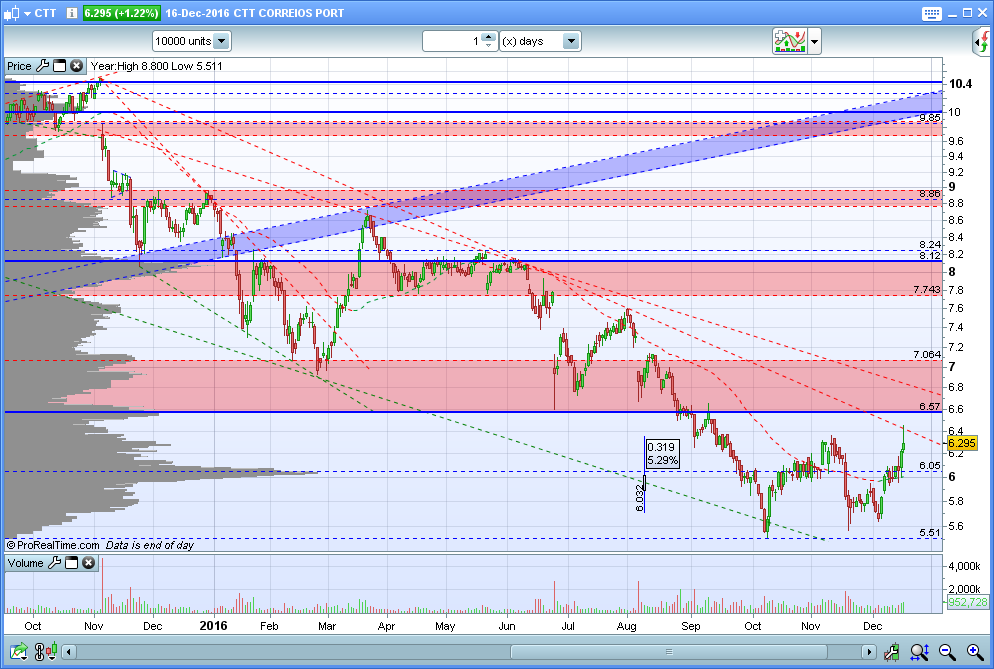This screenshot has height=669, width=994.
Task: Open the (x) days timeframe dropdown
Action: point(540,41)
